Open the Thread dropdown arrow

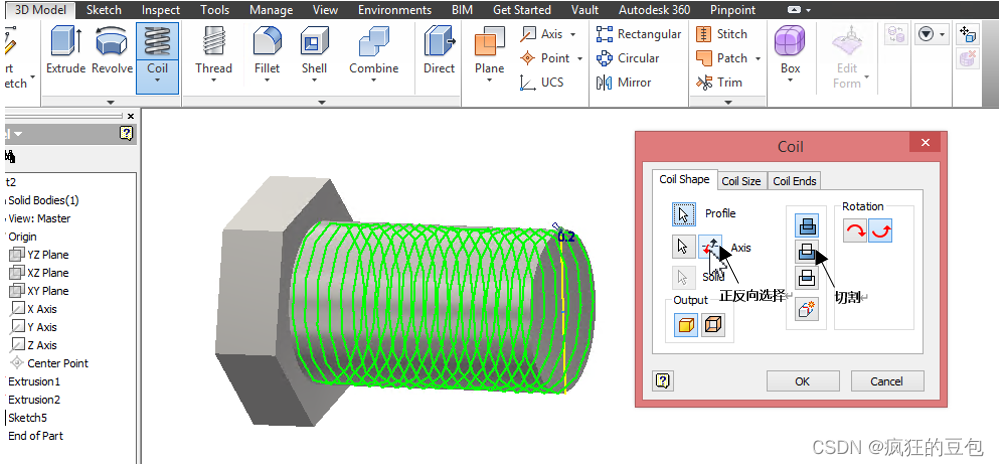[x=213, y=82]
